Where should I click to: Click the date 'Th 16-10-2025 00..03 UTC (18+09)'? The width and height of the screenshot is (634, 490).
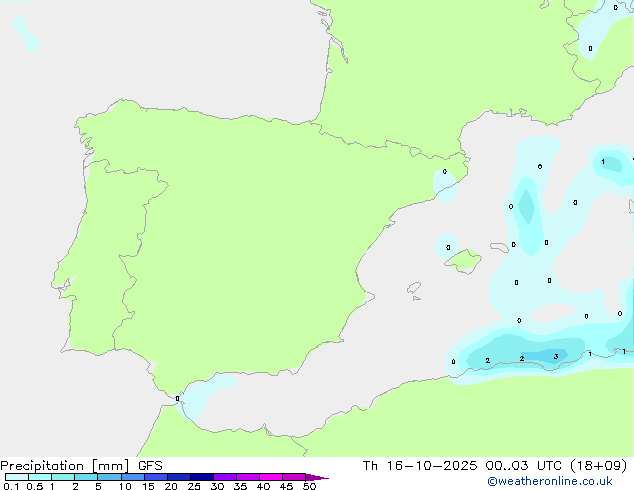pyautogui.click(x=495, y=466)
